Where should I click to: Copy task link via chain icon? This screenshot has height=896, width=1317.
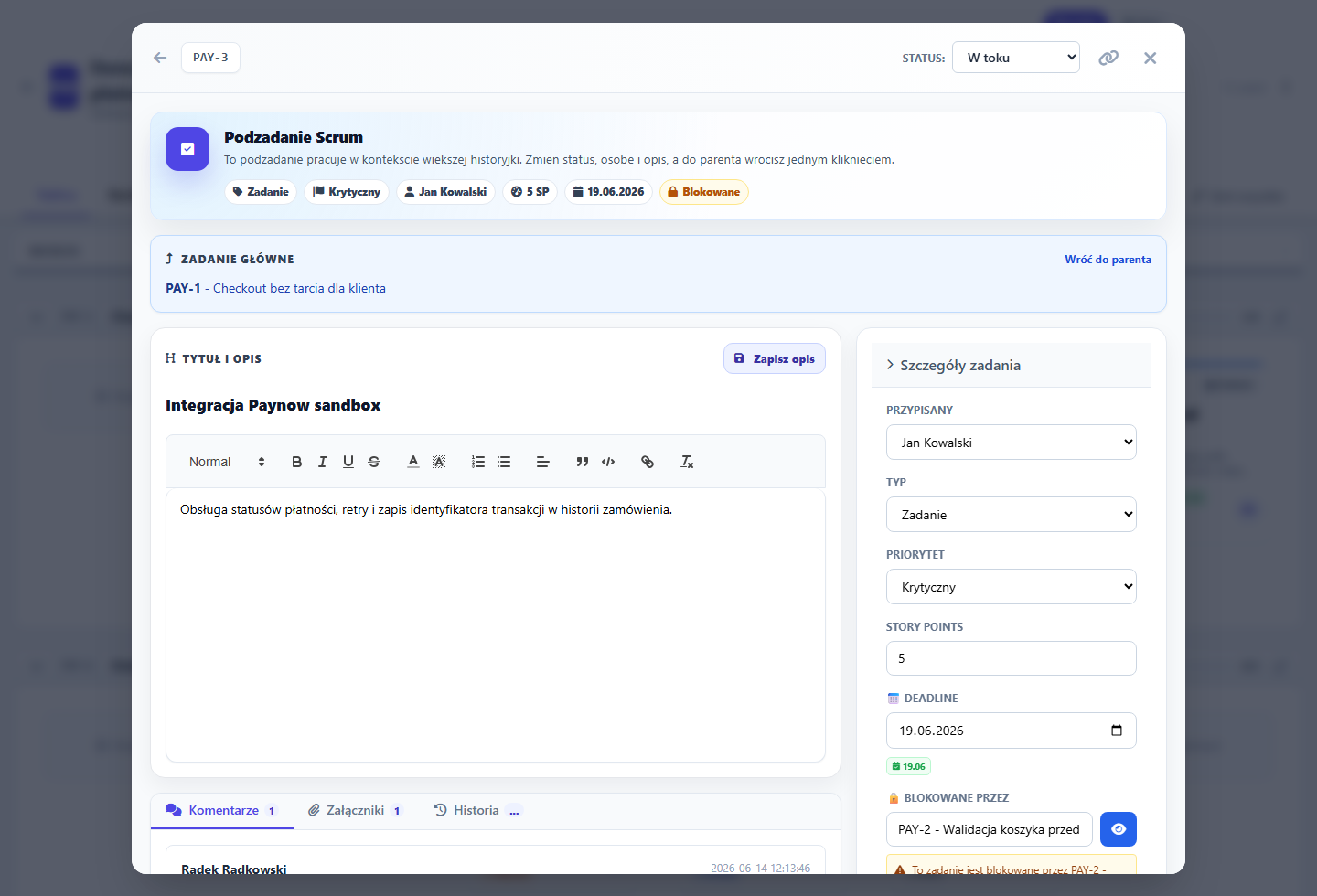[x=1108, y=58]
